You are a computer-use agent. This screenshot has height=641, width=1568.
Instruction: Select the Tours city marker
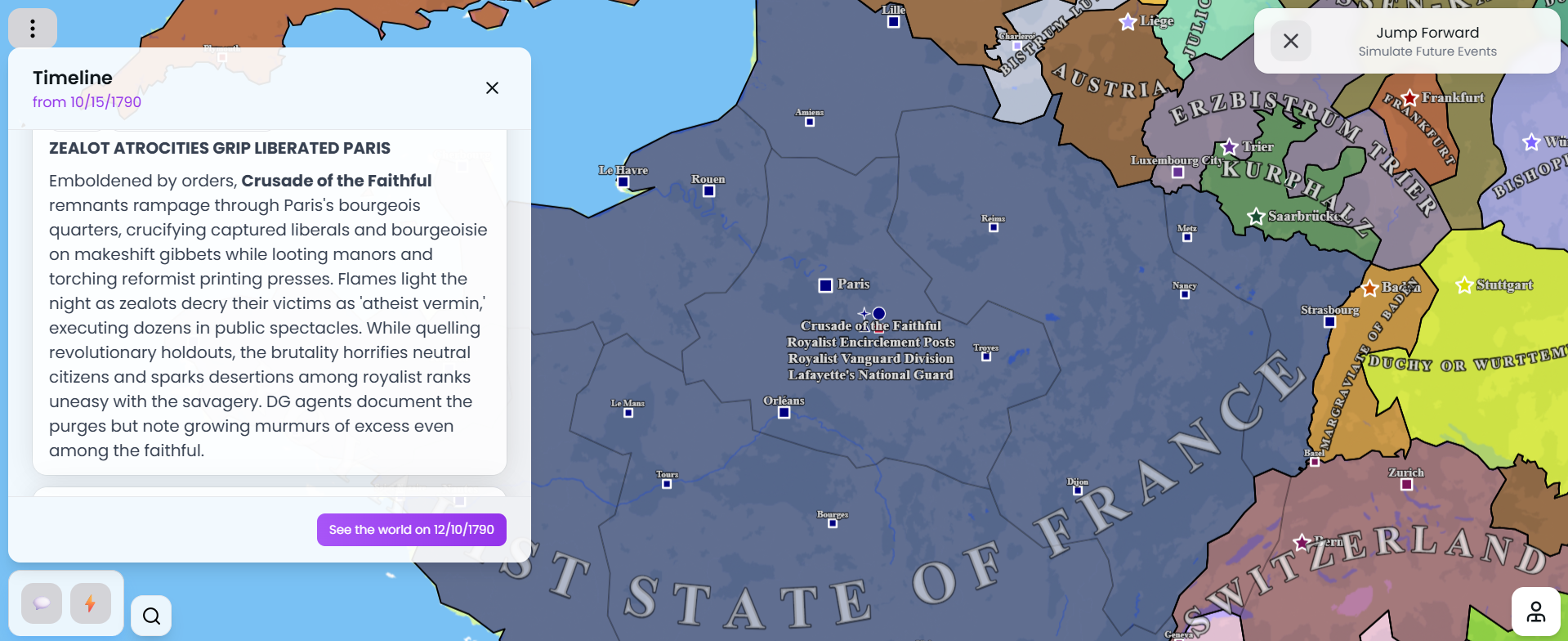click(x=667, y=484)
